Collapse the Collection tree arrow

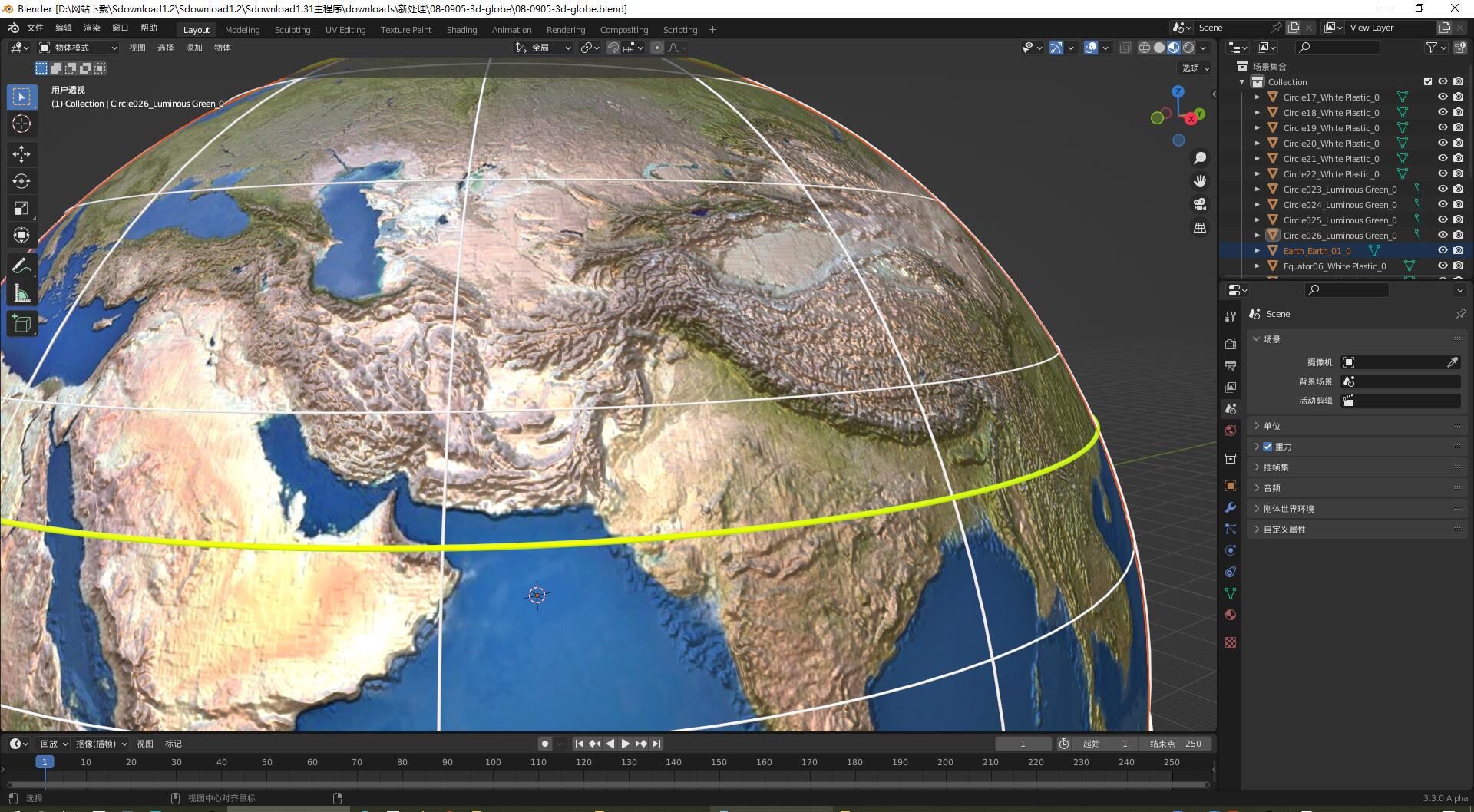pyautogui.click(x=1241, y=82)
